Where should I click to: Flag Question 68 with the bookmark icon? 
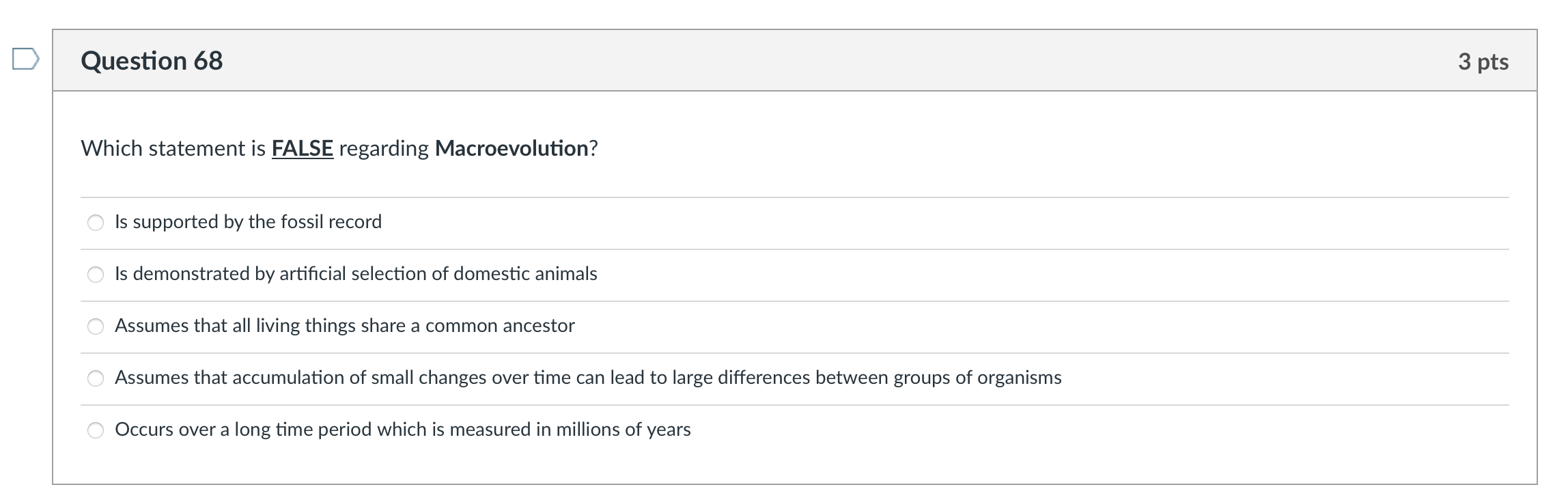pos(25,59)
